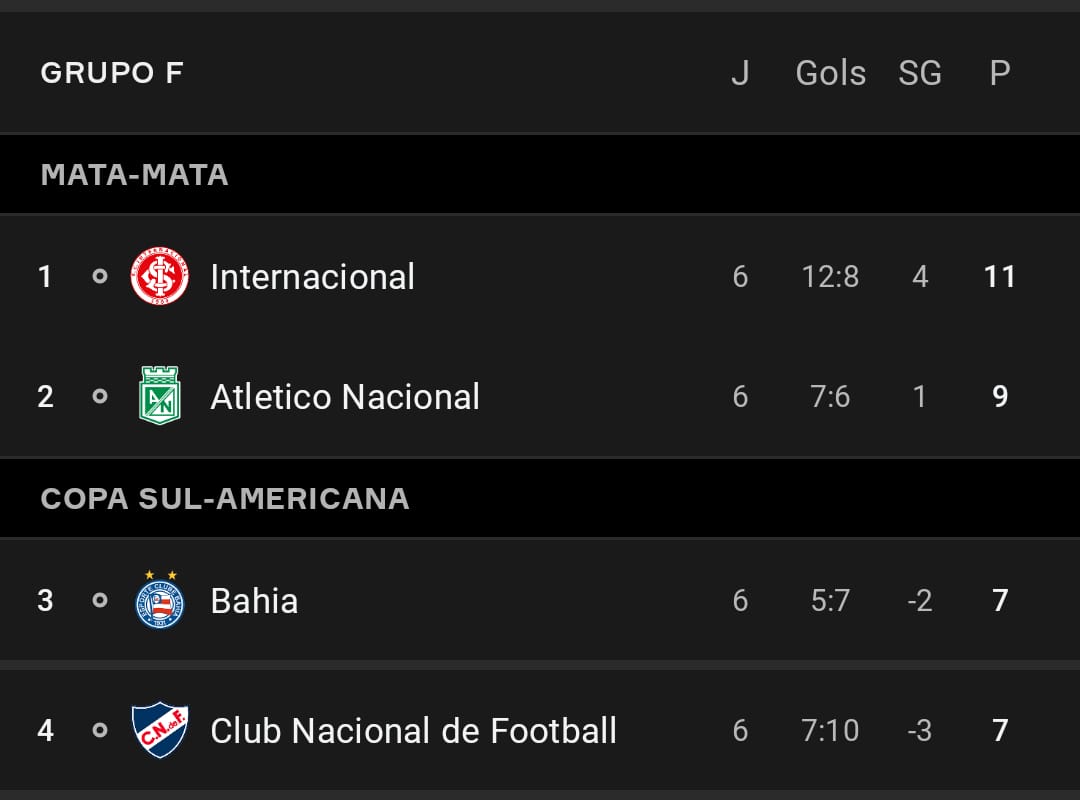Click the Bahia club crest

(160, 599)
